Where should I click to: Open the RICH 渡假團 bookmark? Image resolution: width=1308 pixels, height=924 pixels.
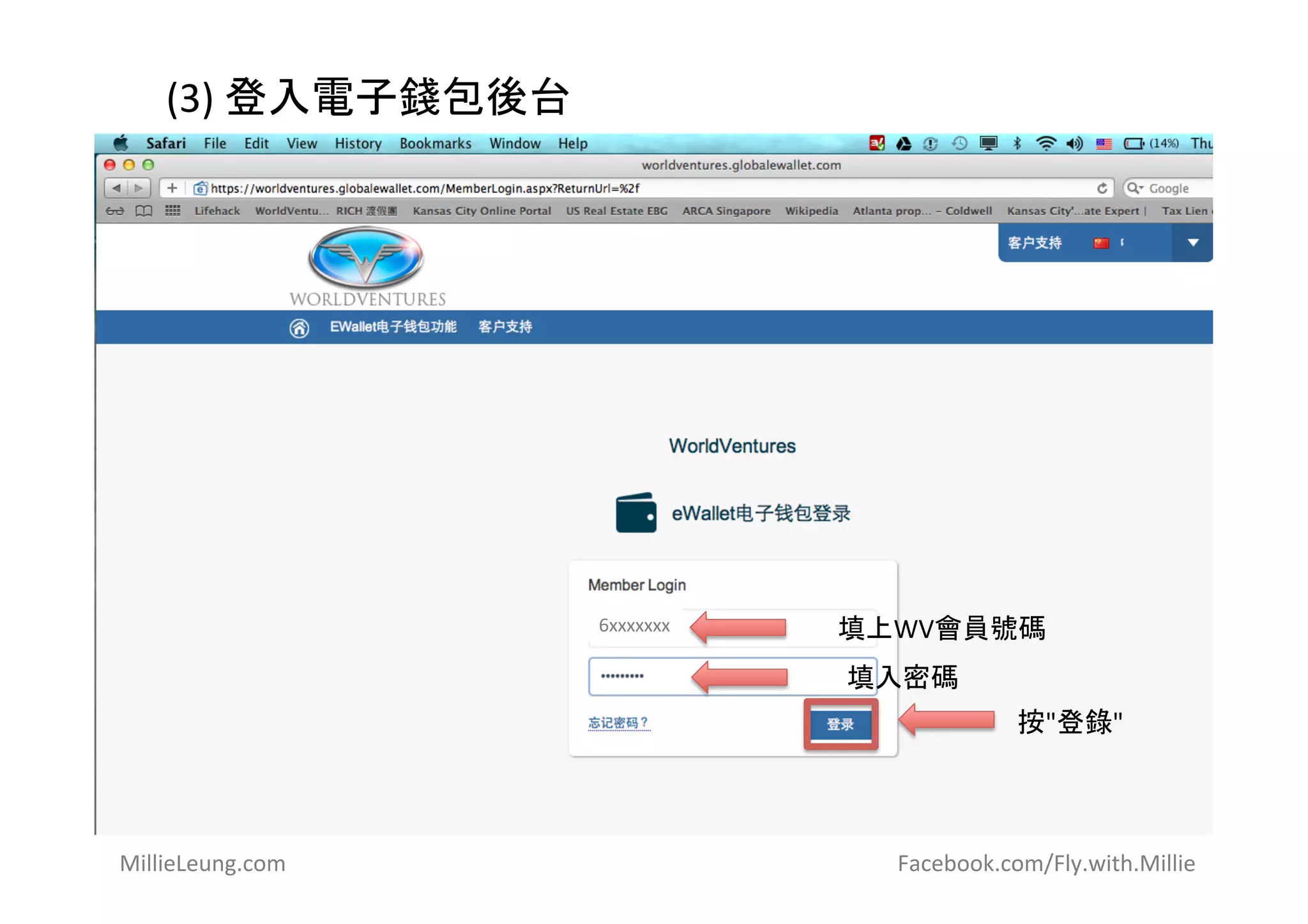point(367,211)
